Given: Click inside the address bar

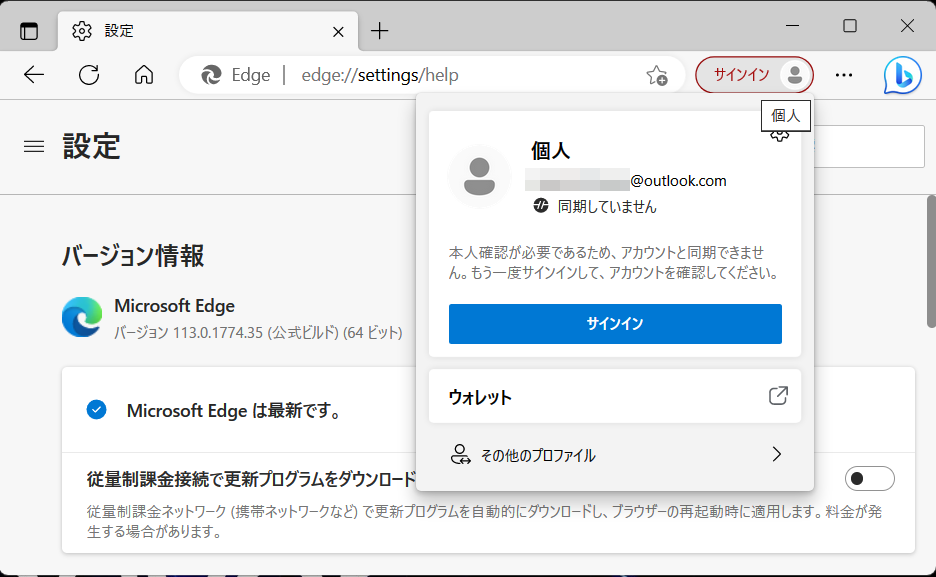Looking at the screenshot, I should tap(420, 74).
